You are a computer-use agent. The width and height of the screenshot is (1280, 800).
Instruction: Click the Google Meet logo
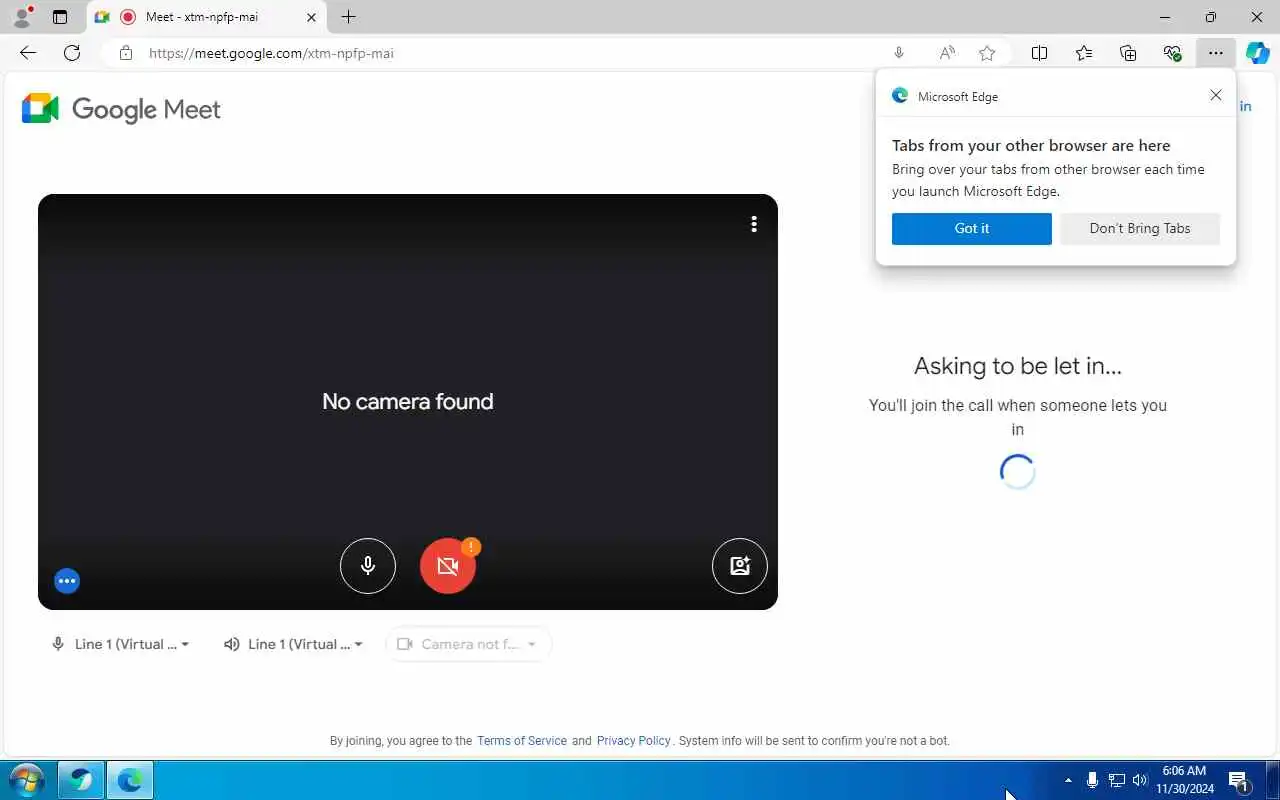pyautogui.click(x=121, y=109)
